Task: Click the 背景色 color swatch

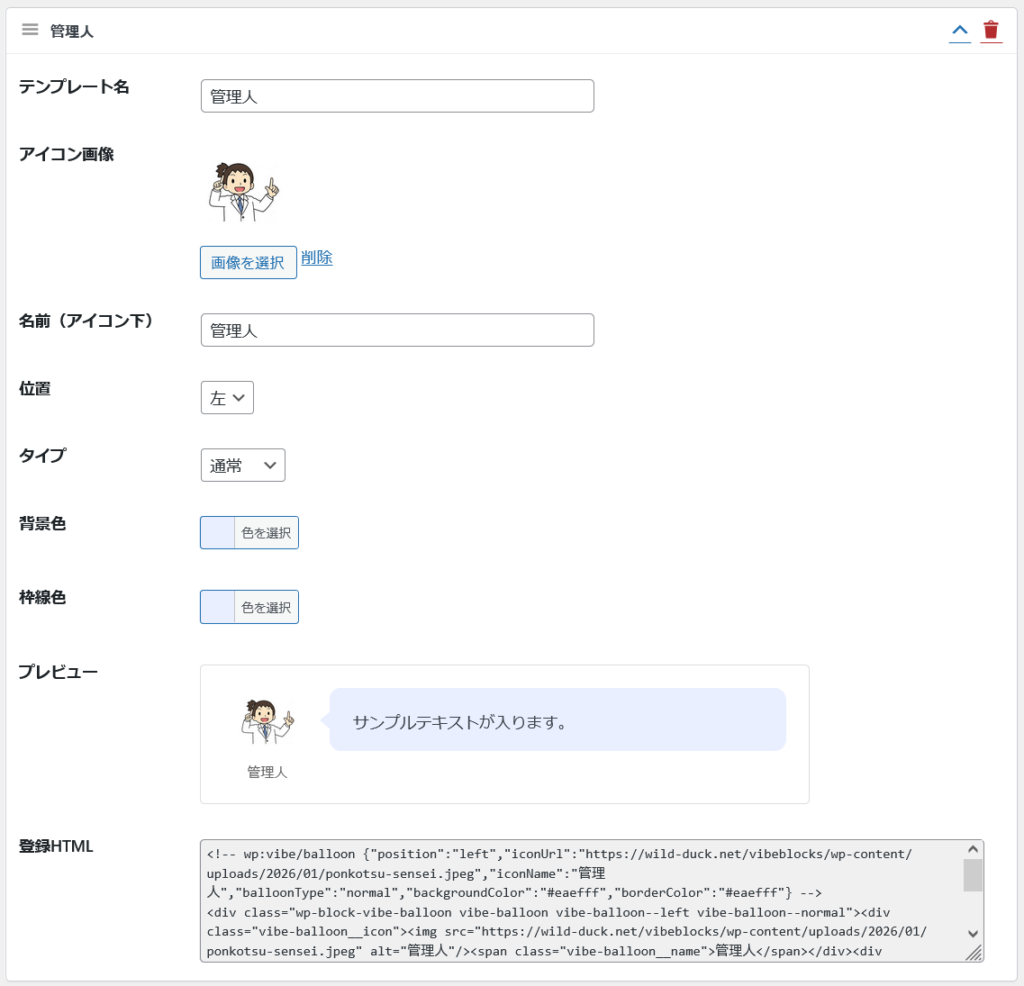Action: coord(218,533)
